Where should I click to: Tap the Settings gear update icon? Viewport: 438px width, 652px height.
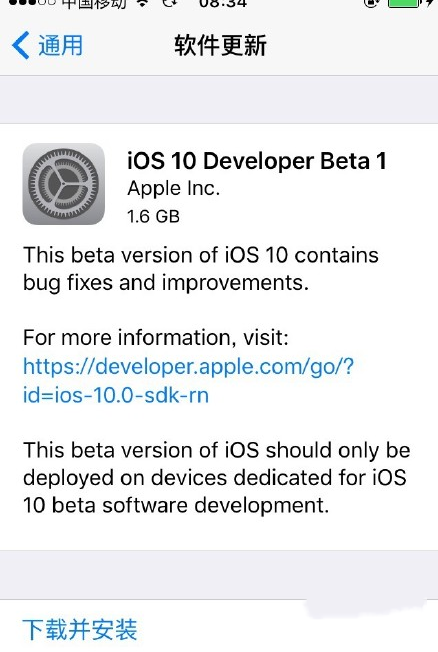[64, 184]
